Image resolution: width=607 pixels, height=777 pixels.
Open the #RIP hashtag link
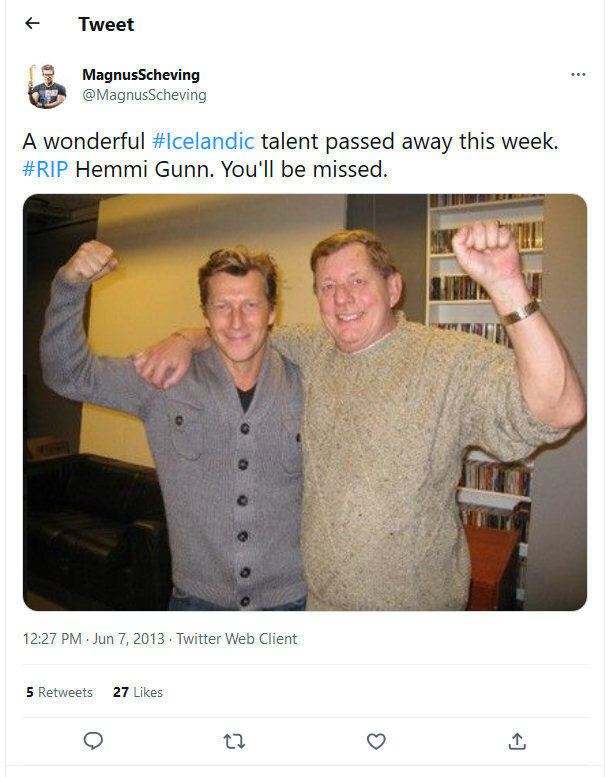[x=45, y=169]
